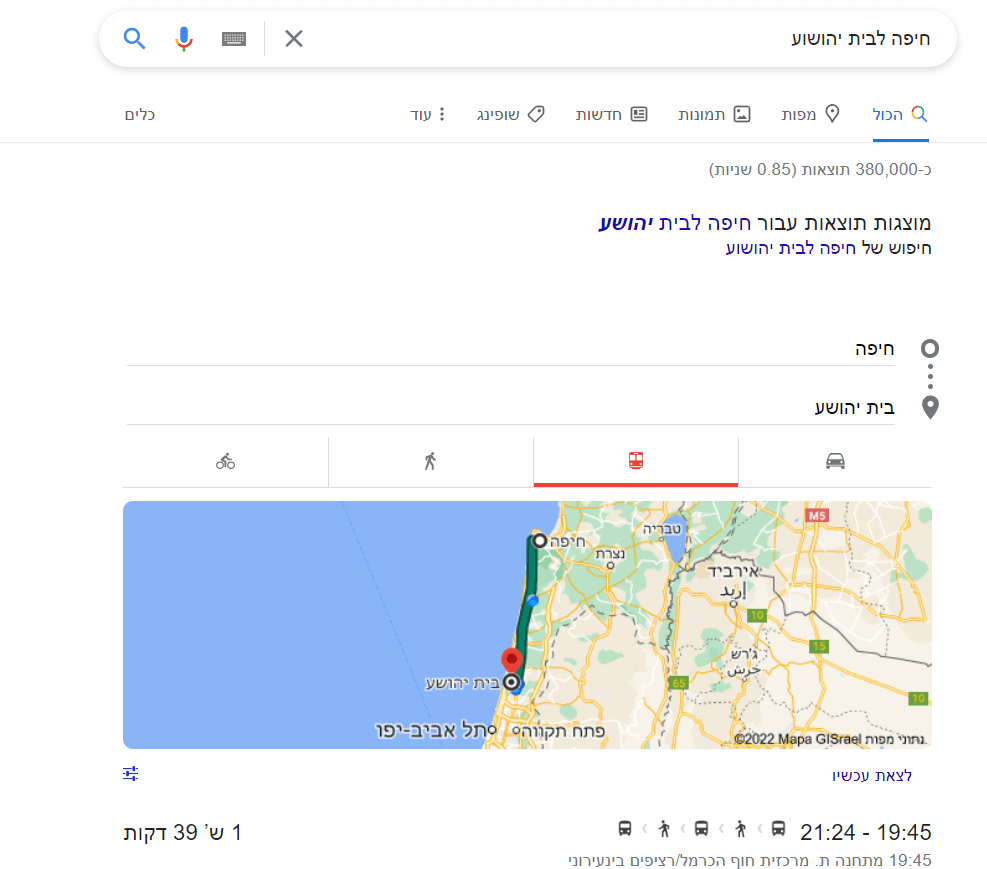Select cycling mode icon
This screenshot has height=869, width=987.
225,461
